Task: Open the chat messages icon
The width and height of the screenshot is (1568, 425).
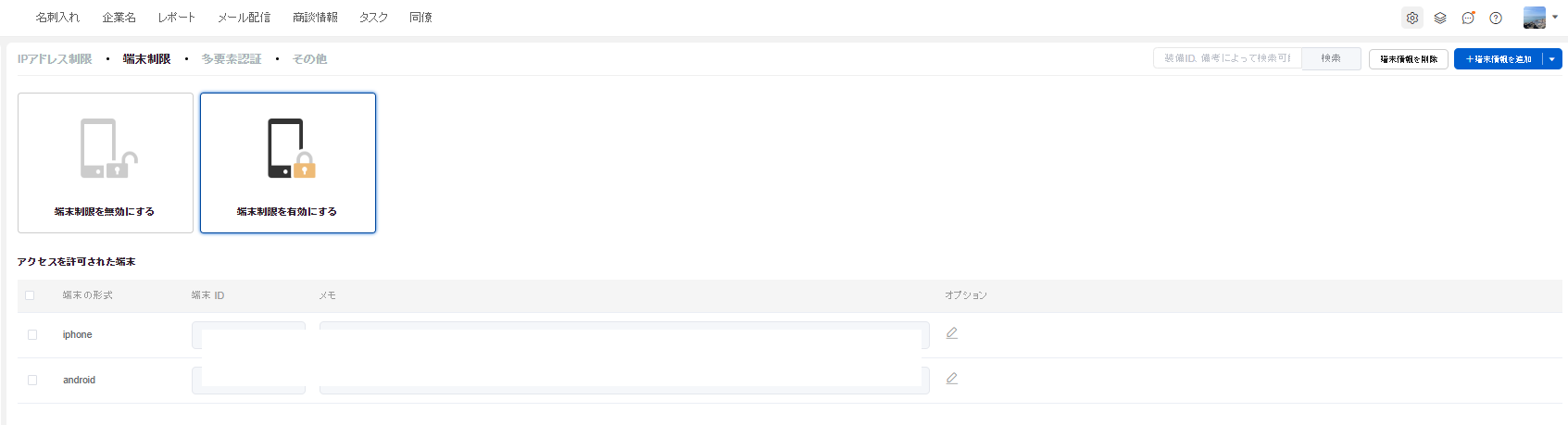Action: click(1468, 18)
